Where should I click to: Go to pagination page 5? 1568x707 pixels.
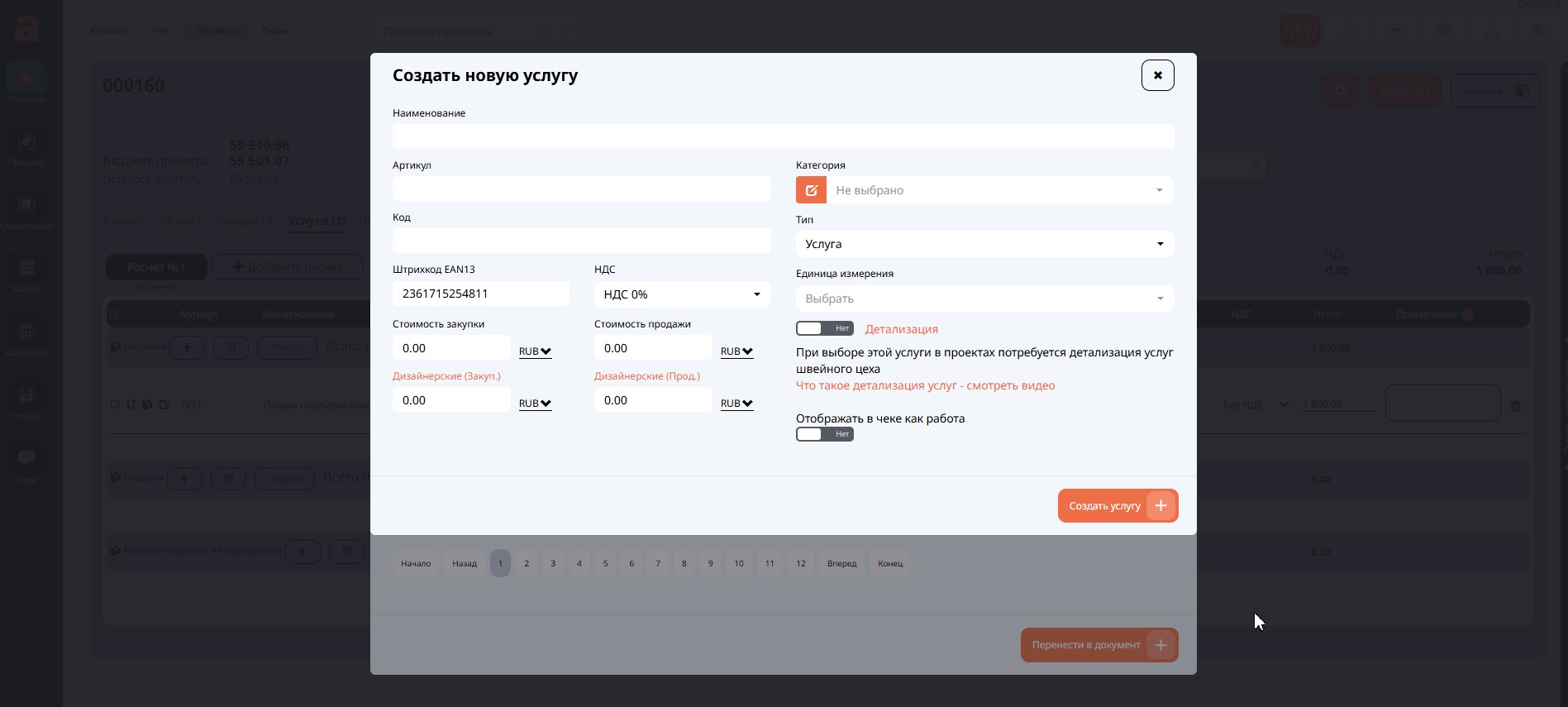click(x=605, y=563)
